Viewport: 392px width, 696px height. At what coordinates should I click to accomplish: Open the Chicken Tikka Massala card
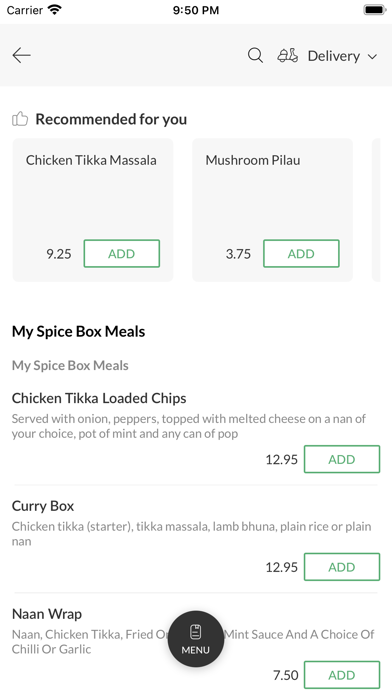pos(93,210)
